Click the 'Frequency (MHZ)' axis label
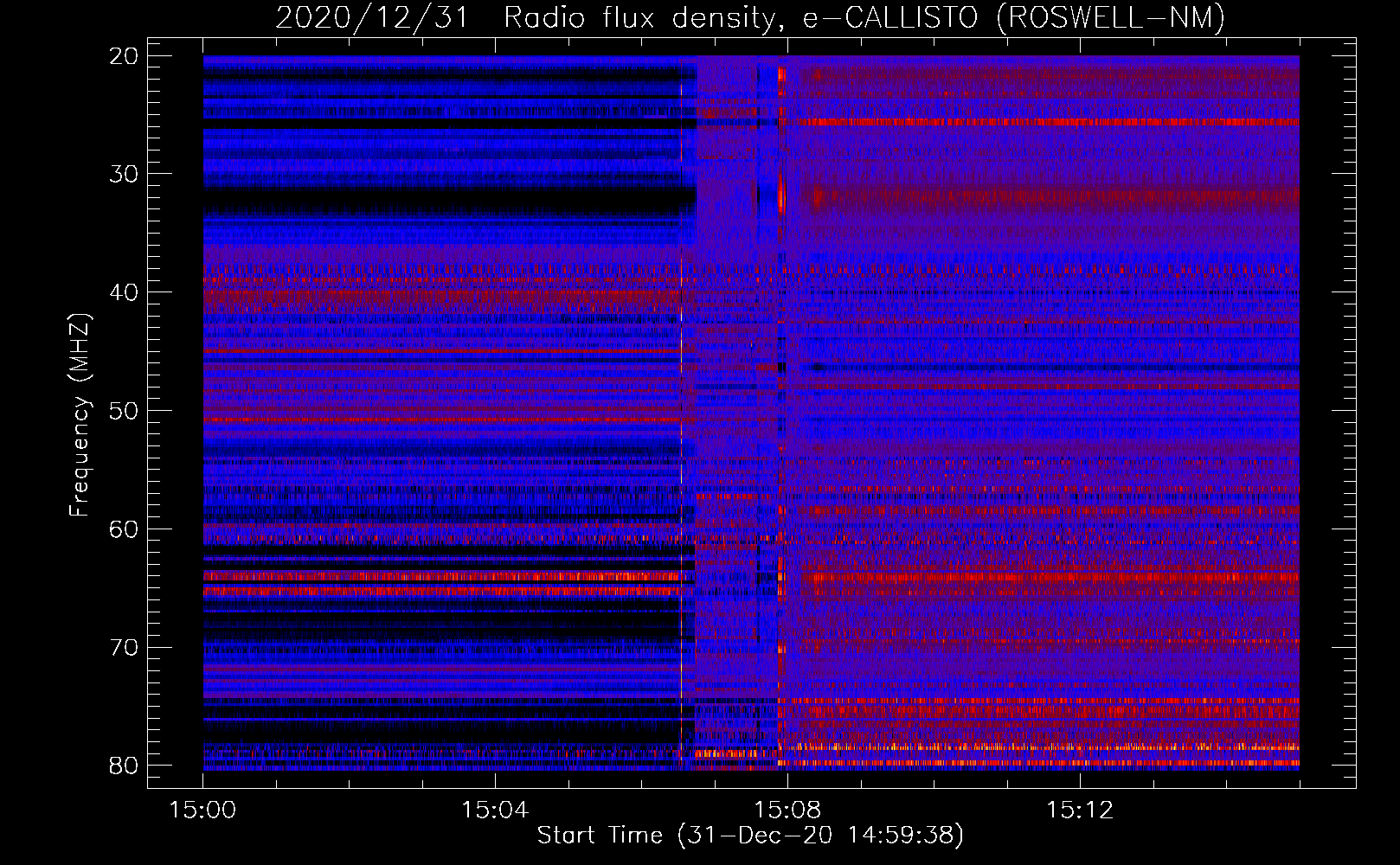 (x=80, y=415)
